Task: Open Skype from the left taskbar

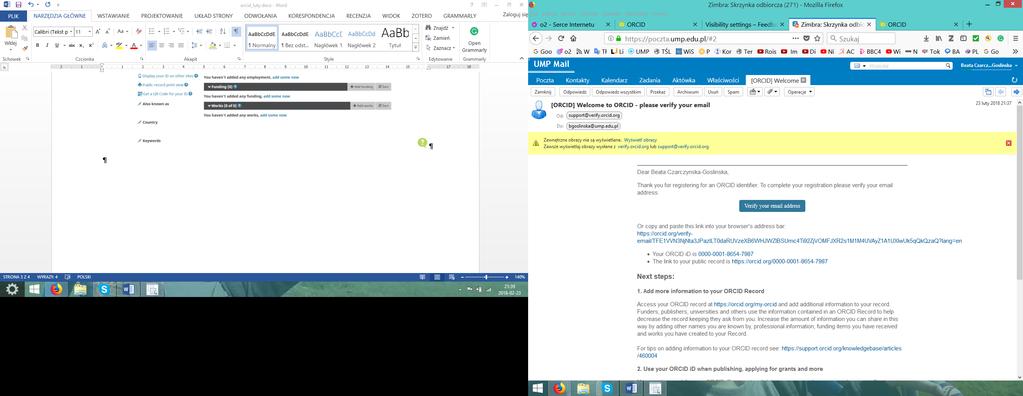Action: coord(104,289)
